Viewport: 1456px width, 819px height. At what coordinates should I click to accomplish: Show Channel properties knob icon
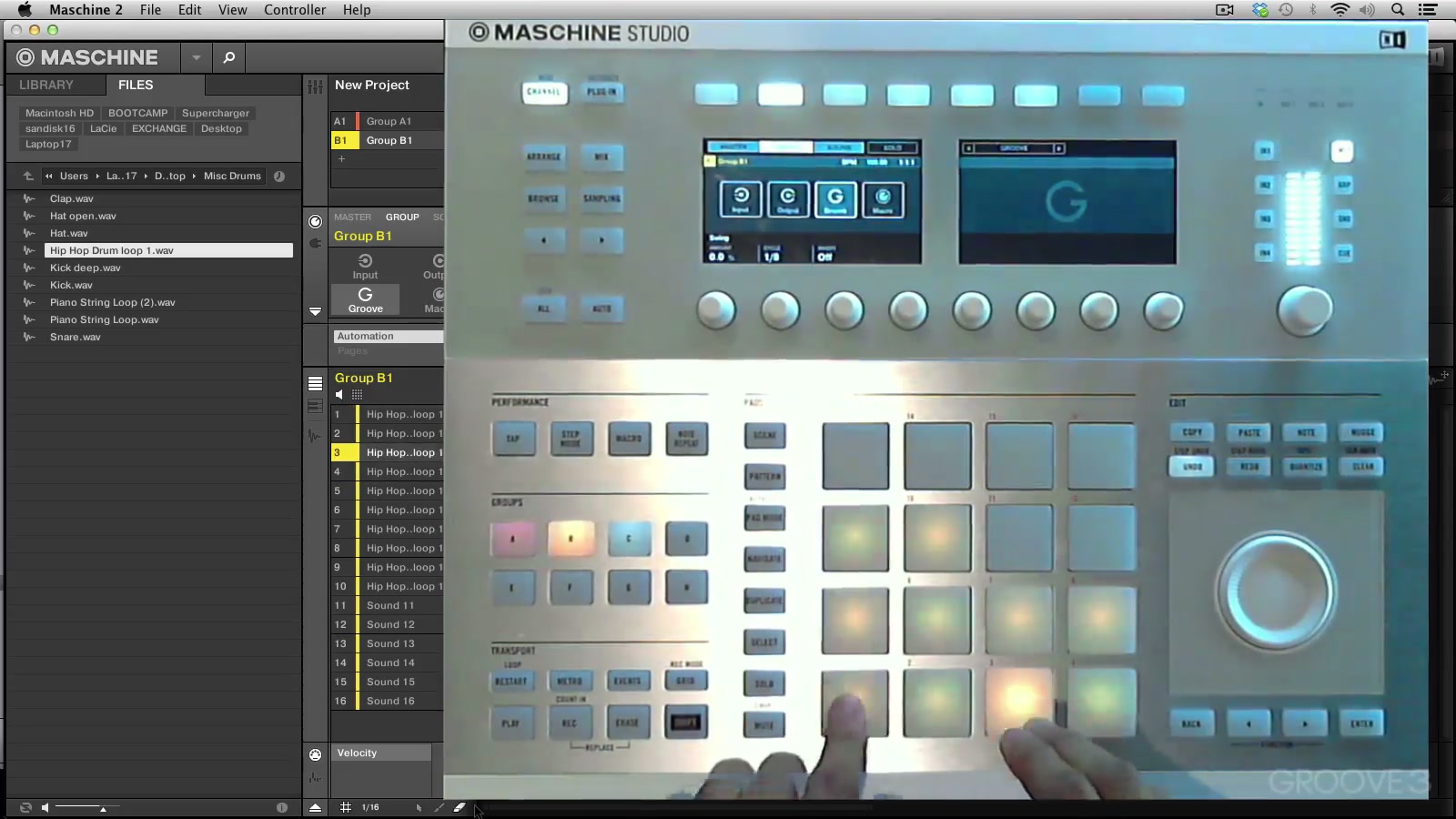(x=315, y=221)
